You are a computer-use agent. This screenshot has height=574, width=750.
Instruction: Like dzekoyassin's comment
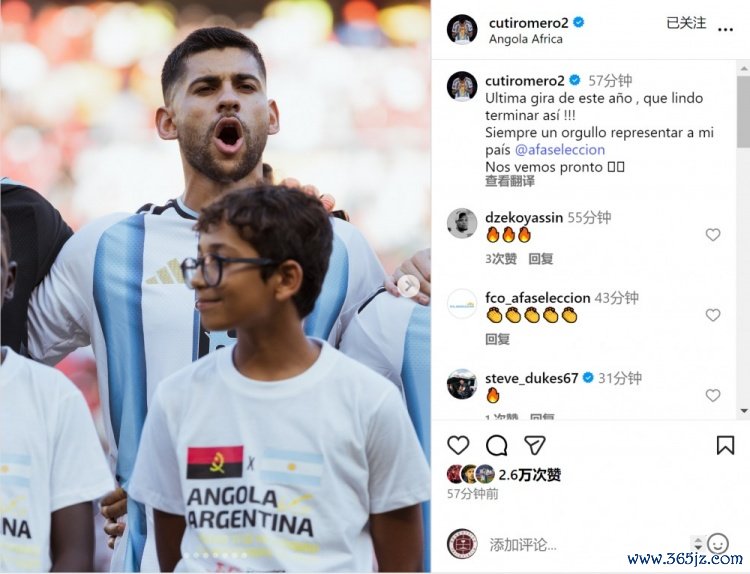pos(713,234)
